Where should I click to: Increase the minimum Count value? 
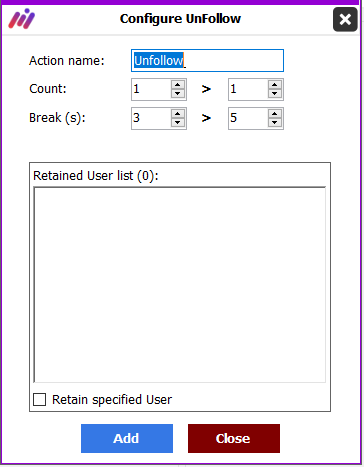point(178,85)
